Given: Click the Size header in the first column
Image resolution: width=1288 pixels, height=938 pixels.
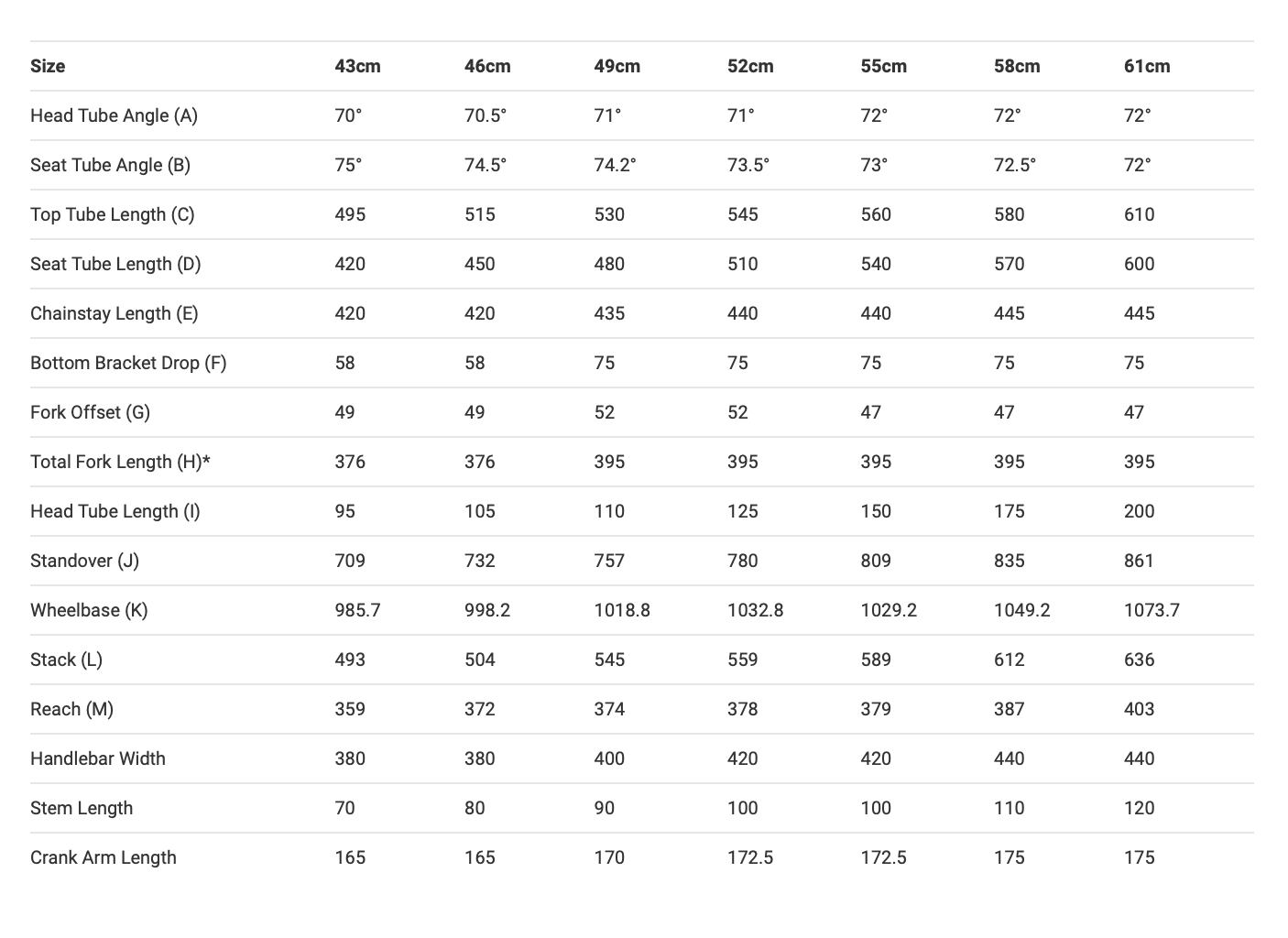Looking at the screenshot, I should (x=48, y=66).
